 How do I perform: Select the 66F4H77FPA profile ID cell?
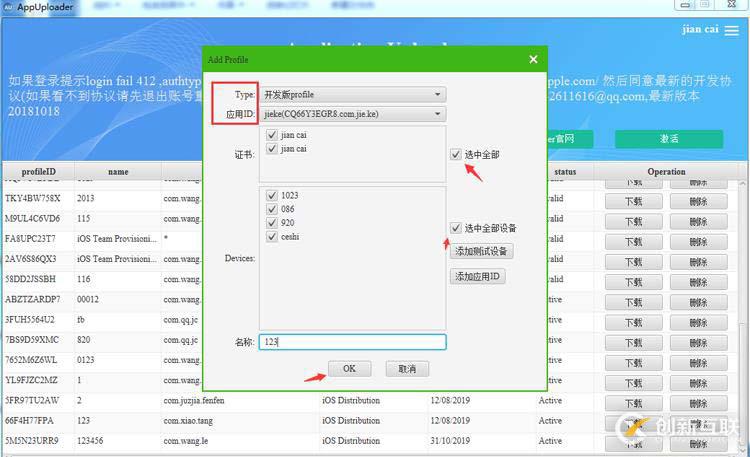tap(38, 420)
